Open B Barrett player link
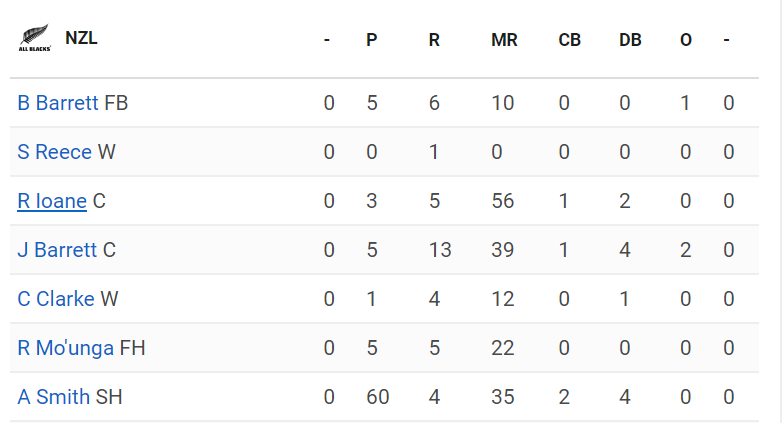 pos(58,103)
